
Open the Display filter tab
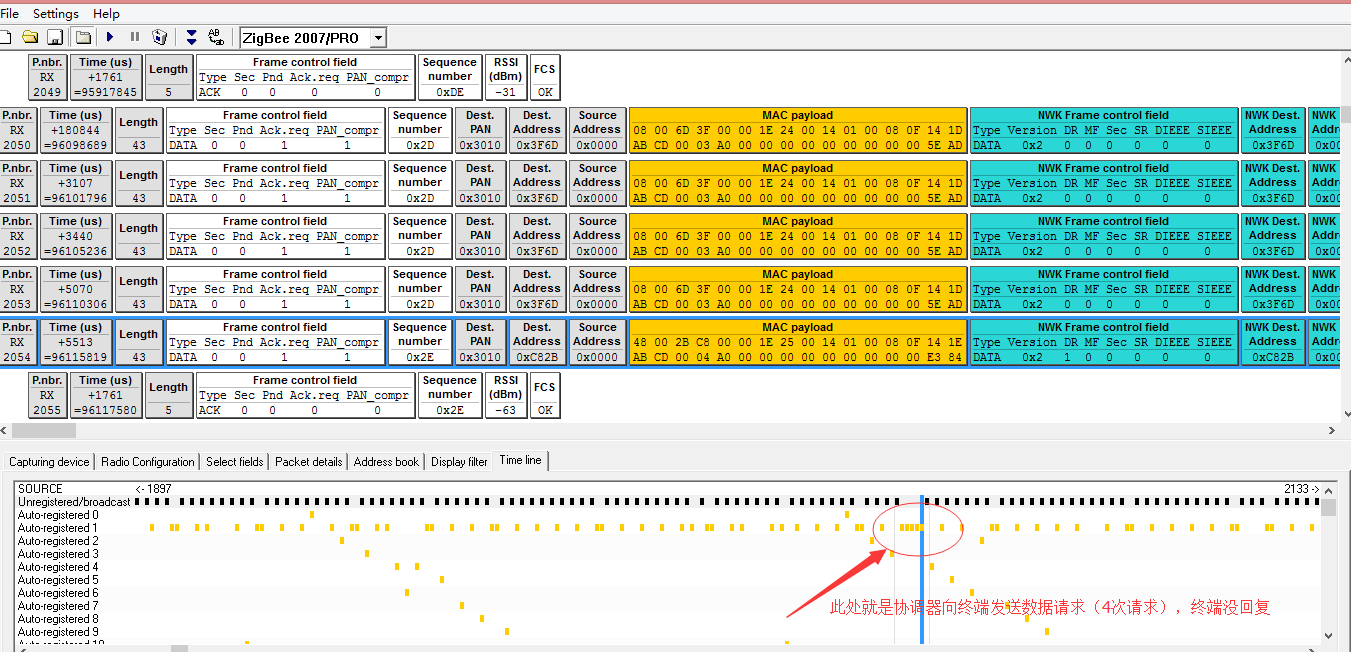[x=460, y=462]
